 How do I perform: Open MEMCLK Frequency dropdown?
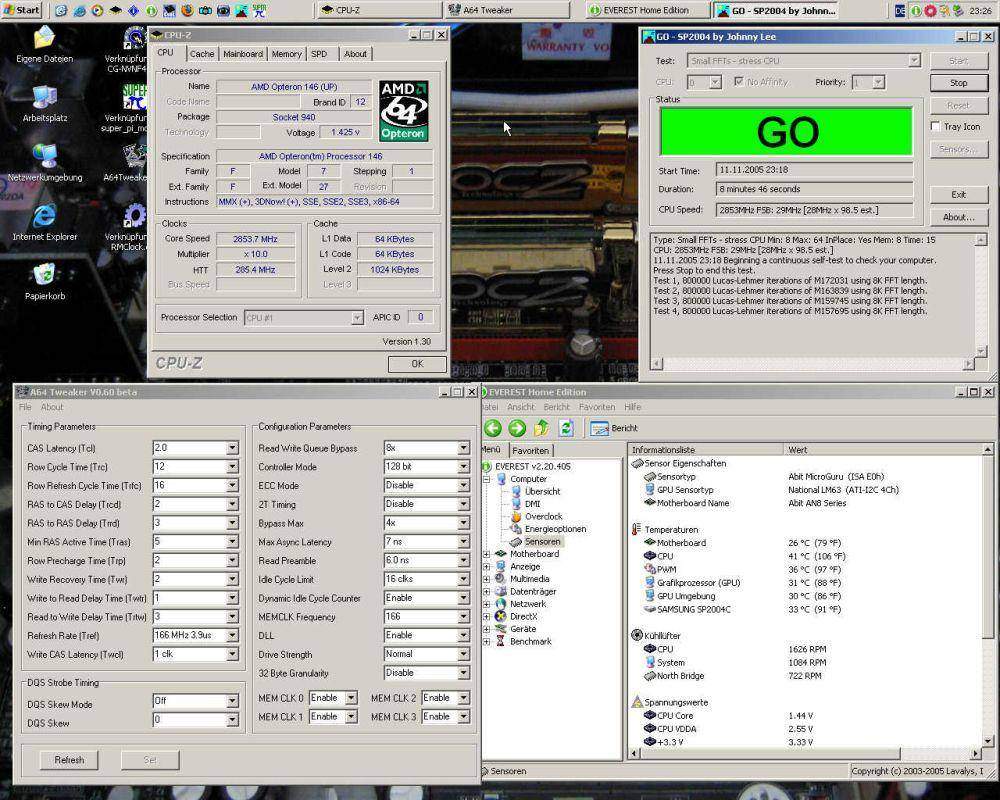[x=464, y=617]
